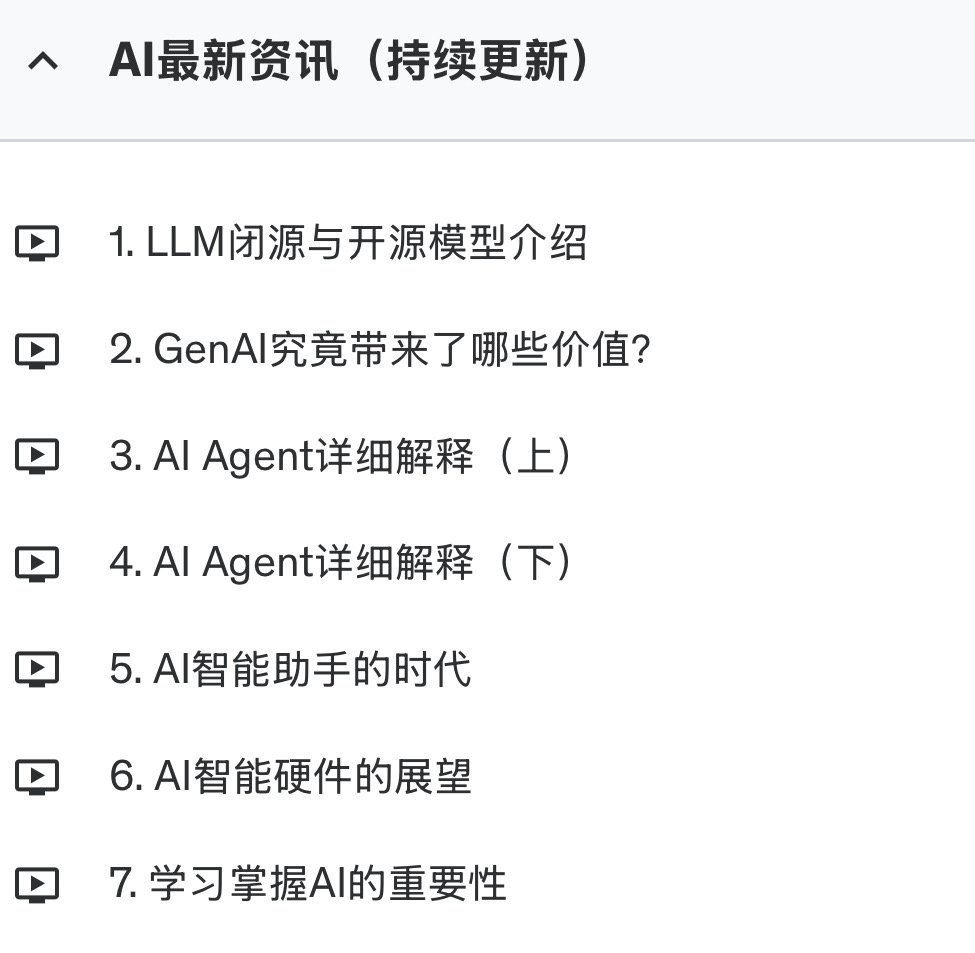
Task: Select the video icon for AI Agent详细解释（下）
Action: (37, 563)
